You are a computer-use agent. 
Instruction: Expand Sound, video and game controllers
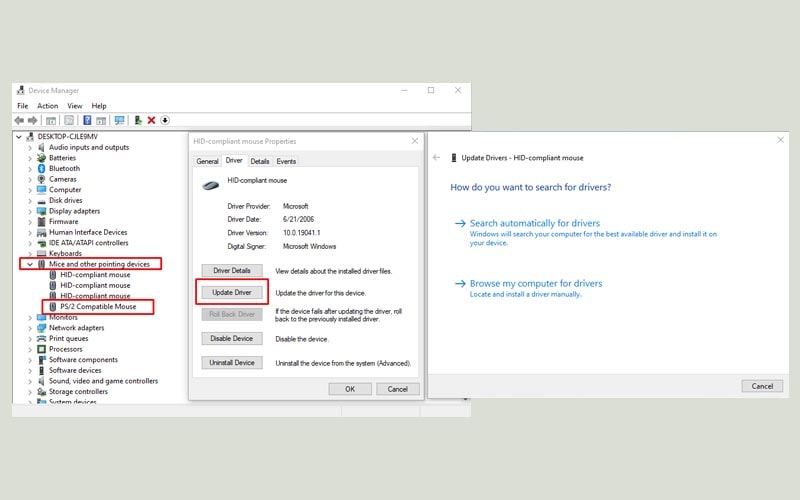pyautogui.click(x=29, y=381)
